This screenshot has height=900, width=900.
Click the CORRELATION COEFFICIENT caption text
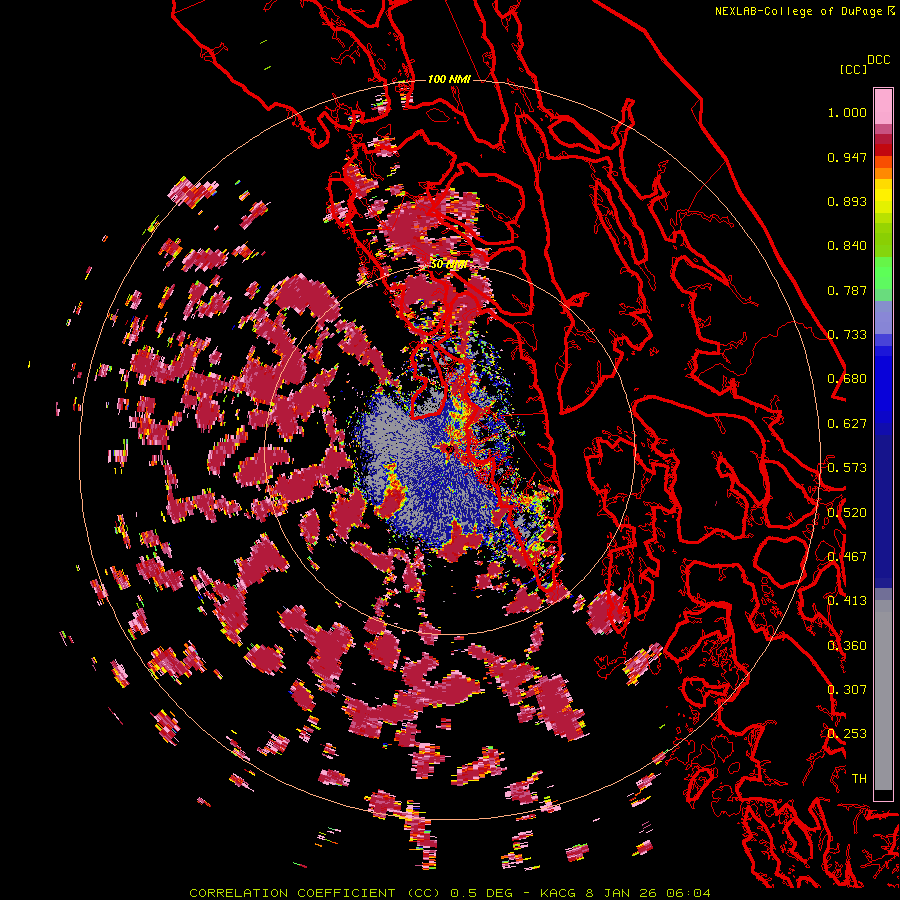coord(292,893)
